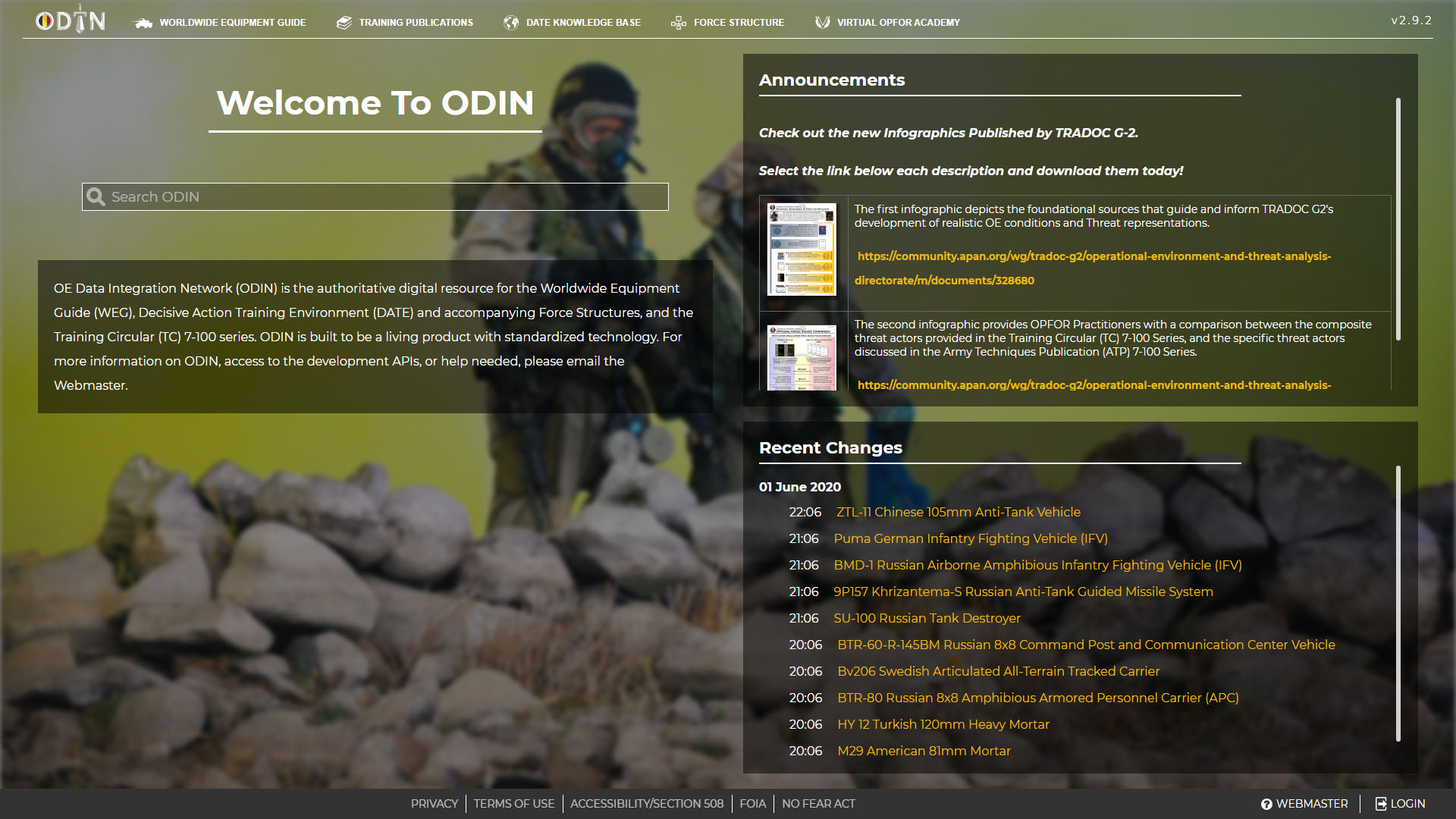Open the second infographic thumbnail
The width and height of the screenshot is (1456, 819).
802,358
